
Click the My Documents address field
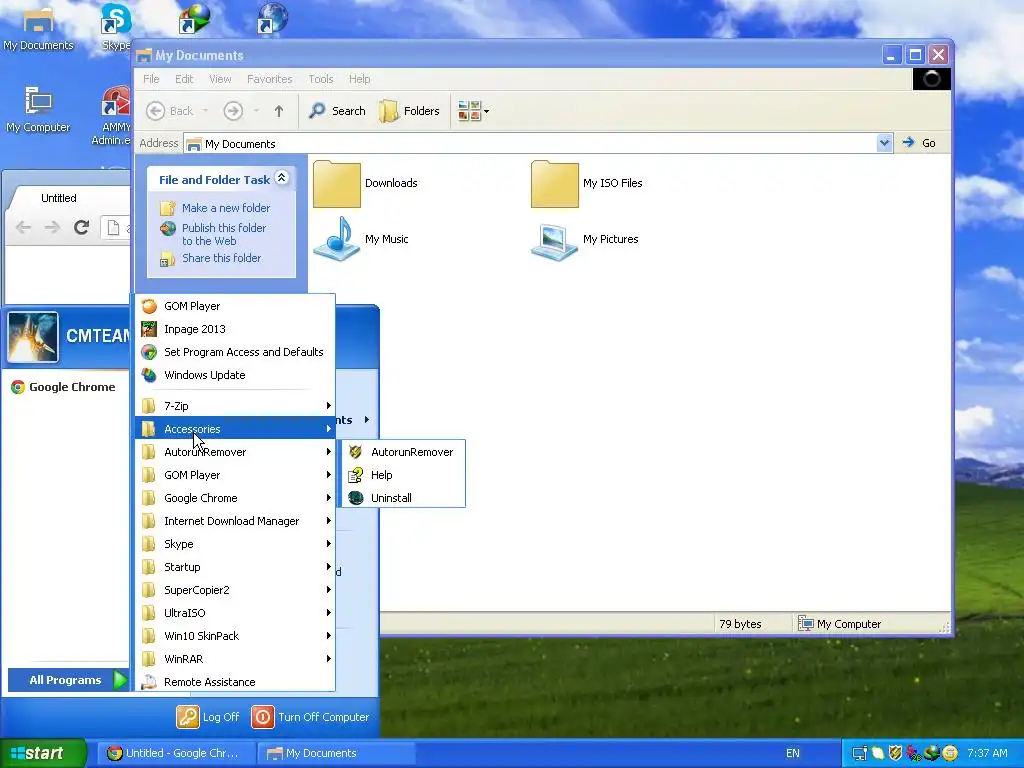530,144
